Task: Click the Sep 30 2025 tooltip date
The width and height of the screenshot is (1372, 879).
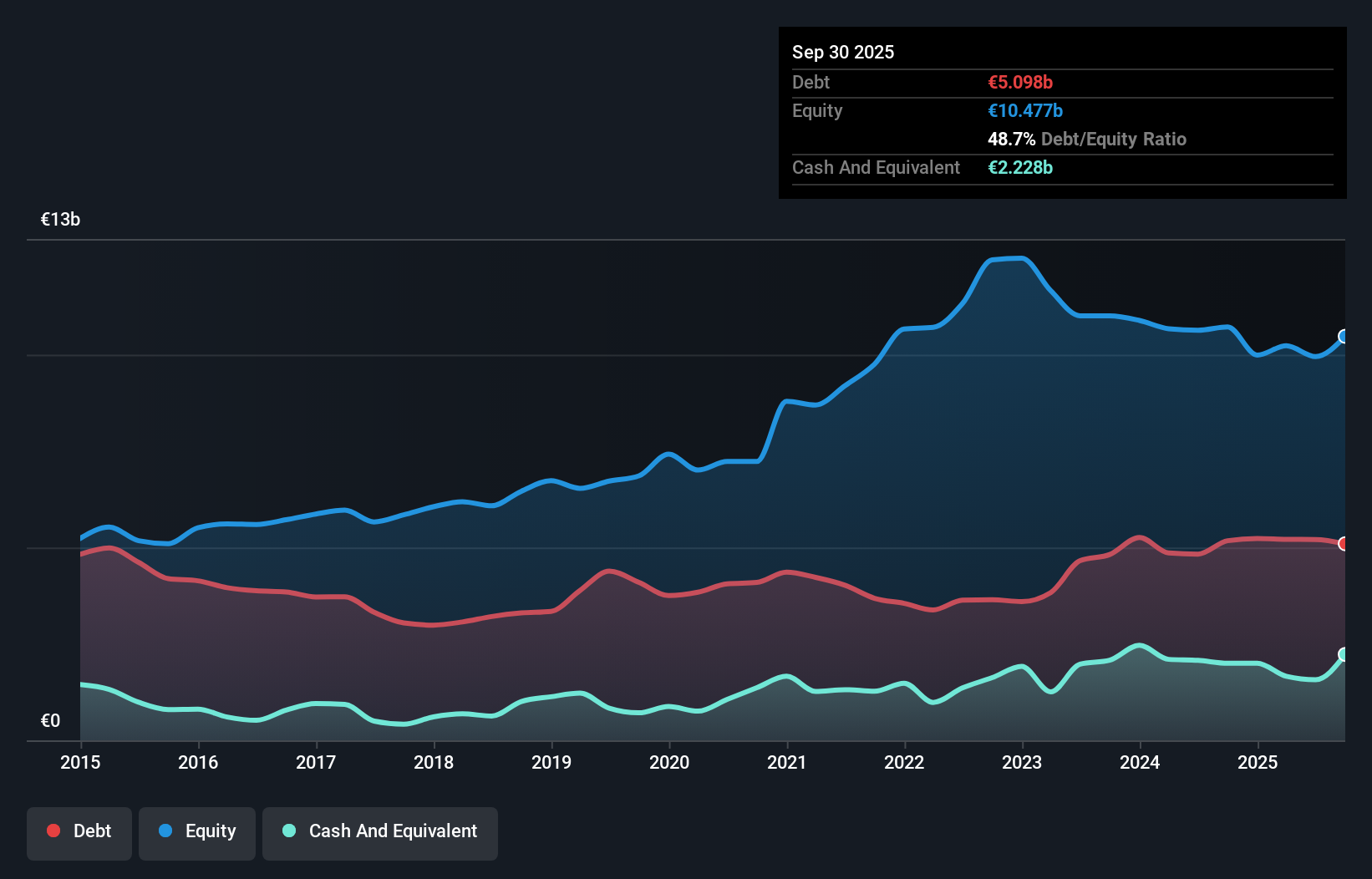Action: 843,52
